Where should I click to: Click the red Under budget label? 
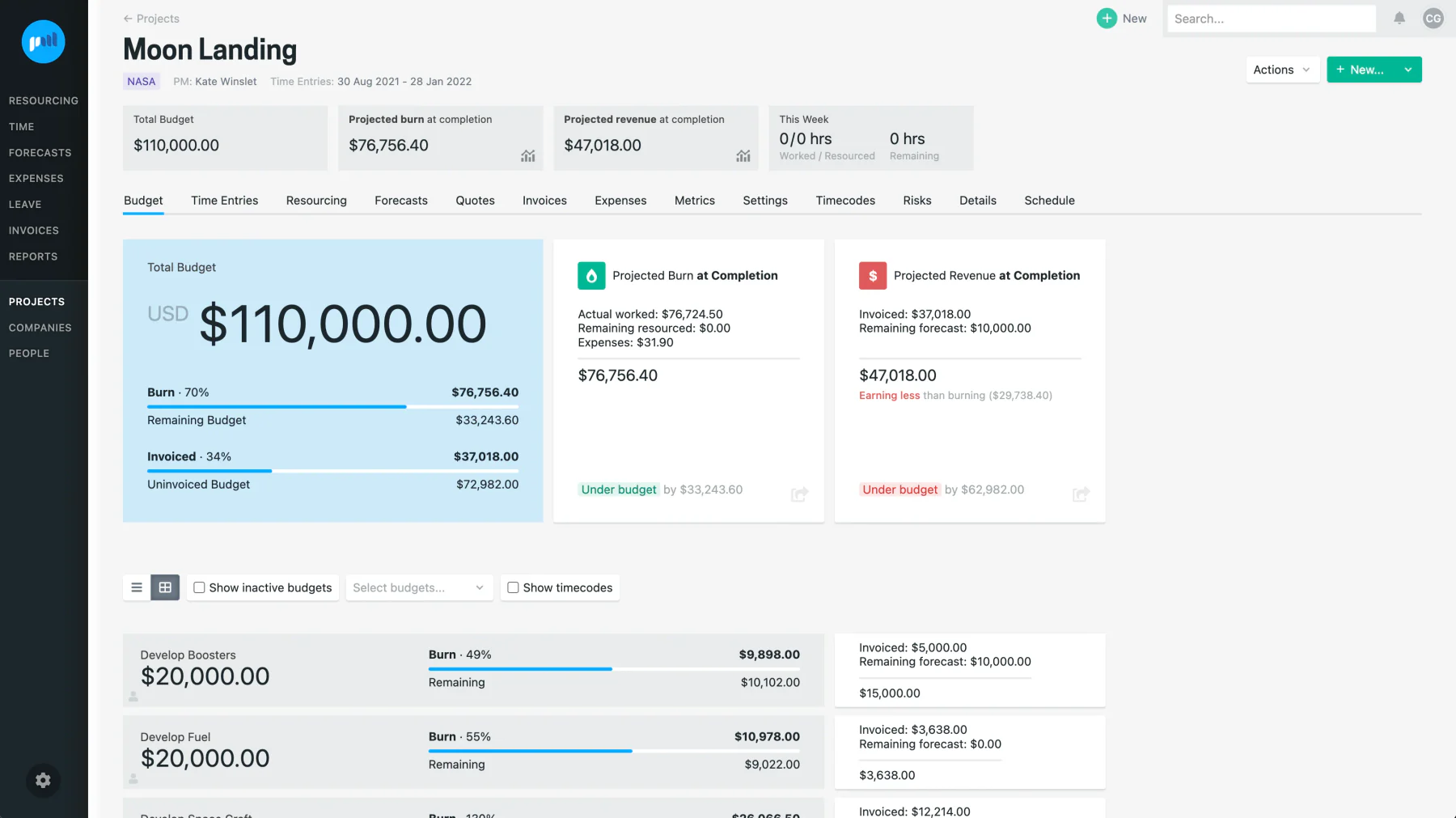(x=900, y=490)
